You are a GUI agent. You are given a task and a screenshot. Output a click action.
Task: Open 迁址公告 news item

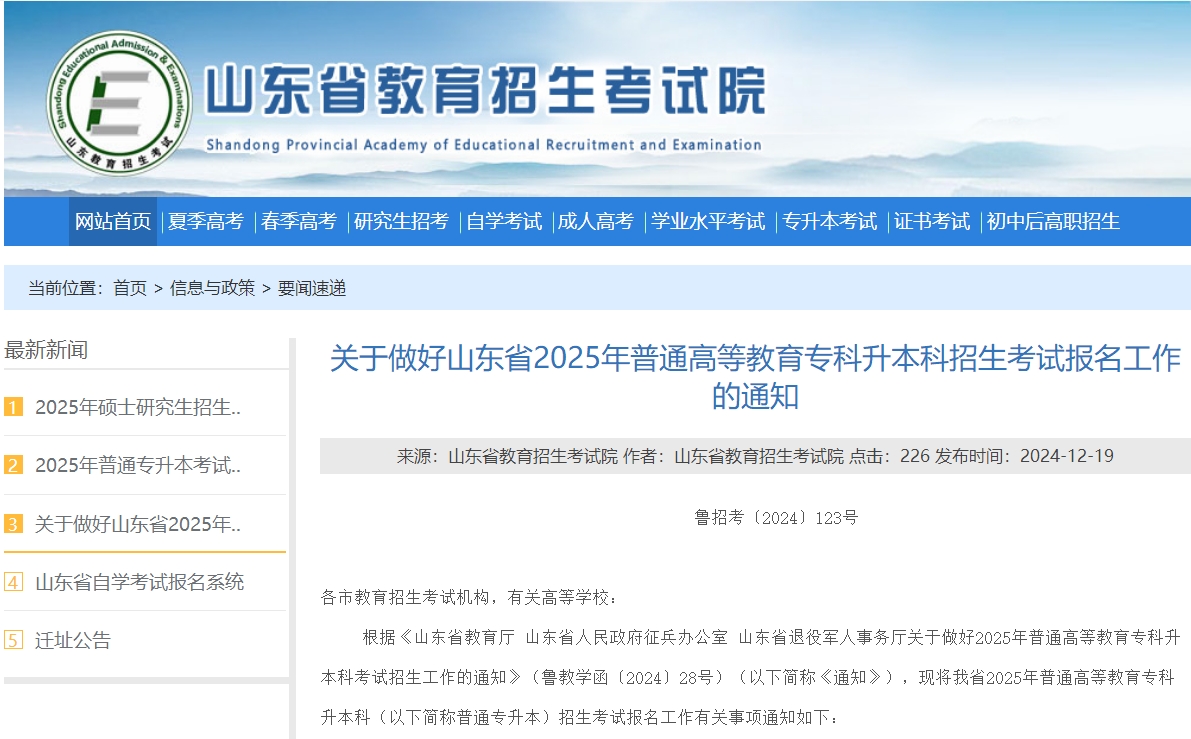(x=73, y=640)
